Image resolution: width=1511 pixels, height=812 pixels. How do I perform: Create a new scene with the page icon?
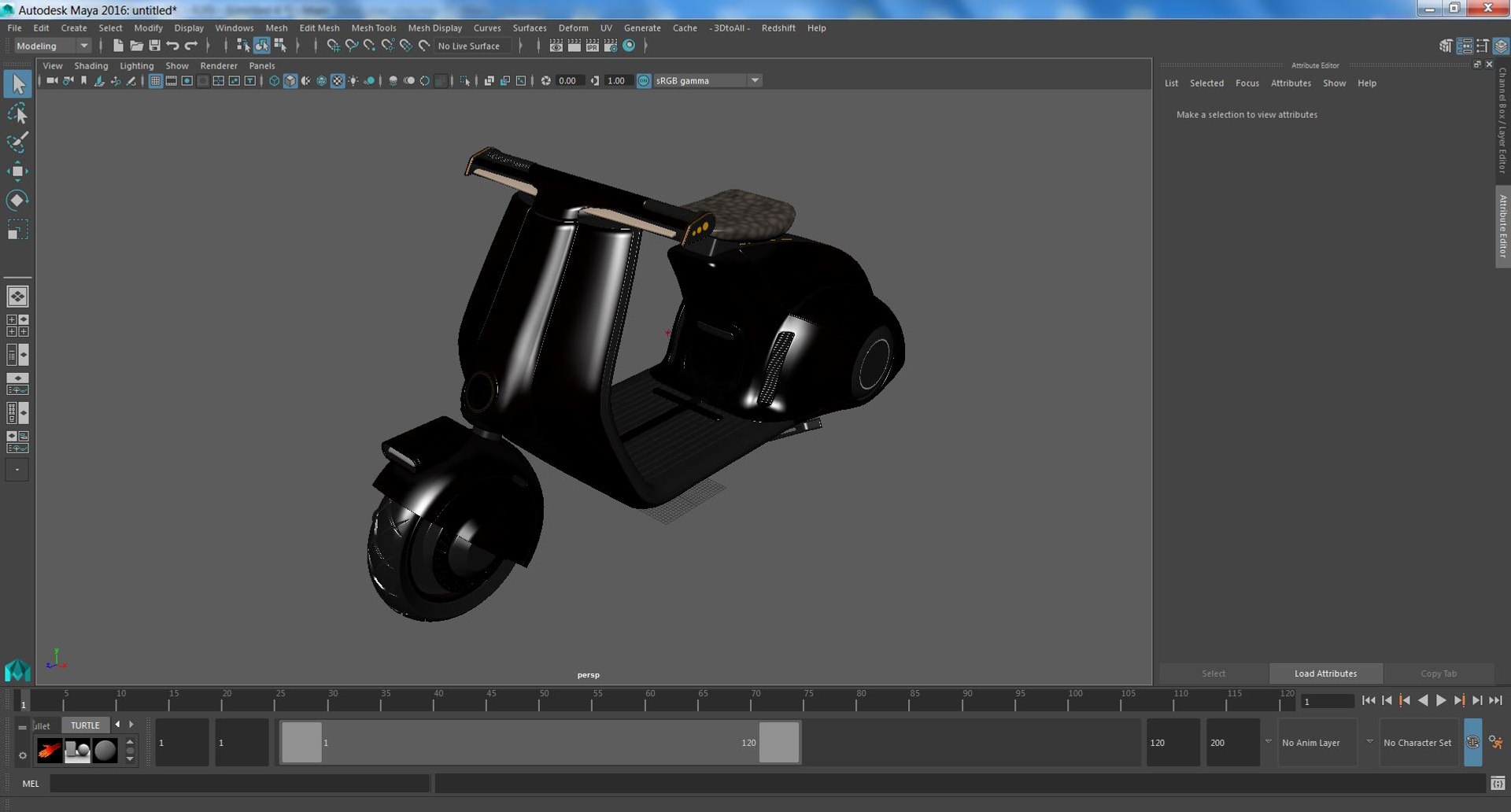pos(118,46)
